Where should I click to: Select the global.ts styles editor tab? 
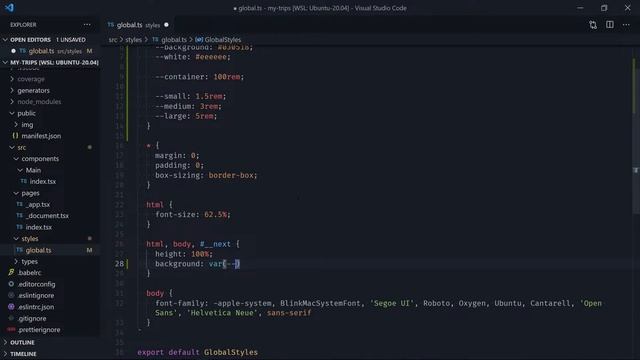[x=138, y=25]
